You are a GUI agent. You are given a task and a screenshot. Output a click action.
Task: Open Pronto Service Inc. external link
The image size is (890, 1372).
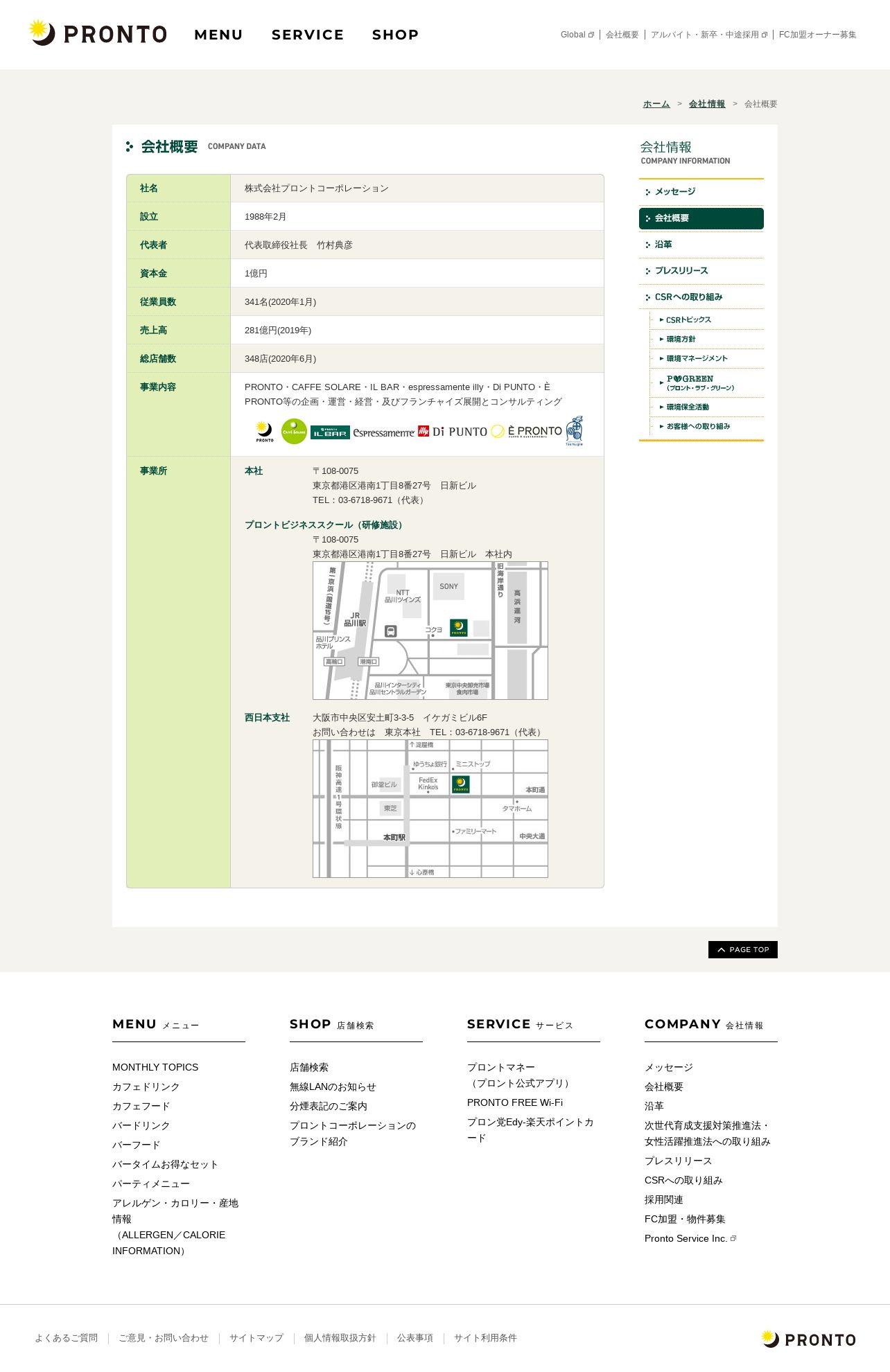click(x=690, y=1238)
